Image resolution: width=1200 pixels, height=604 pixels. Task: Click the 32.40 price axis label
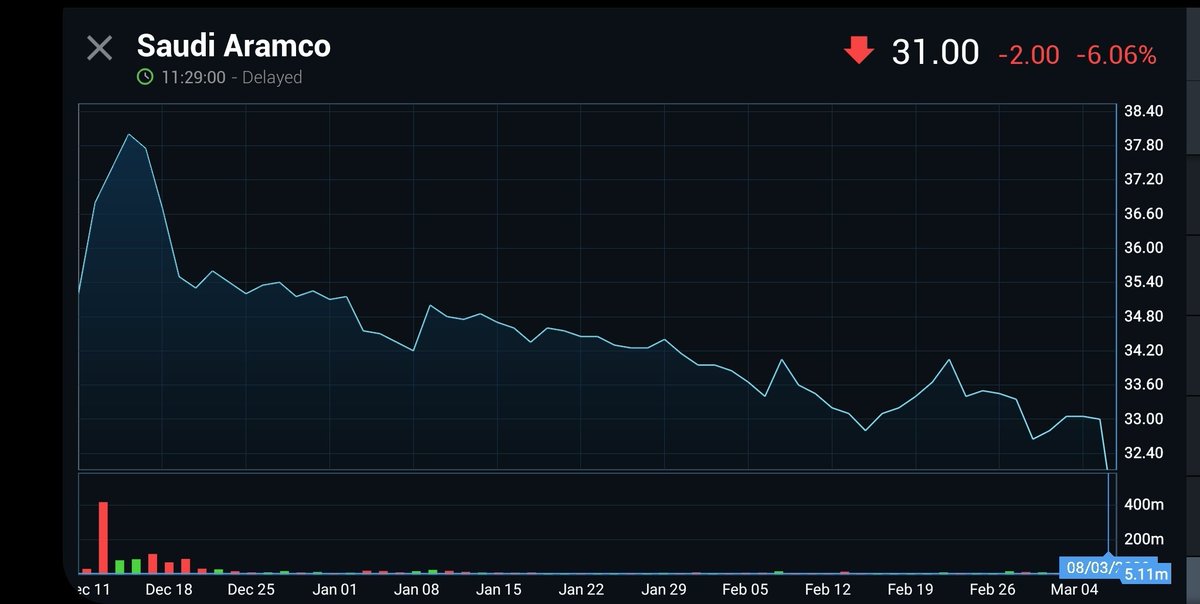point(1143,453)
